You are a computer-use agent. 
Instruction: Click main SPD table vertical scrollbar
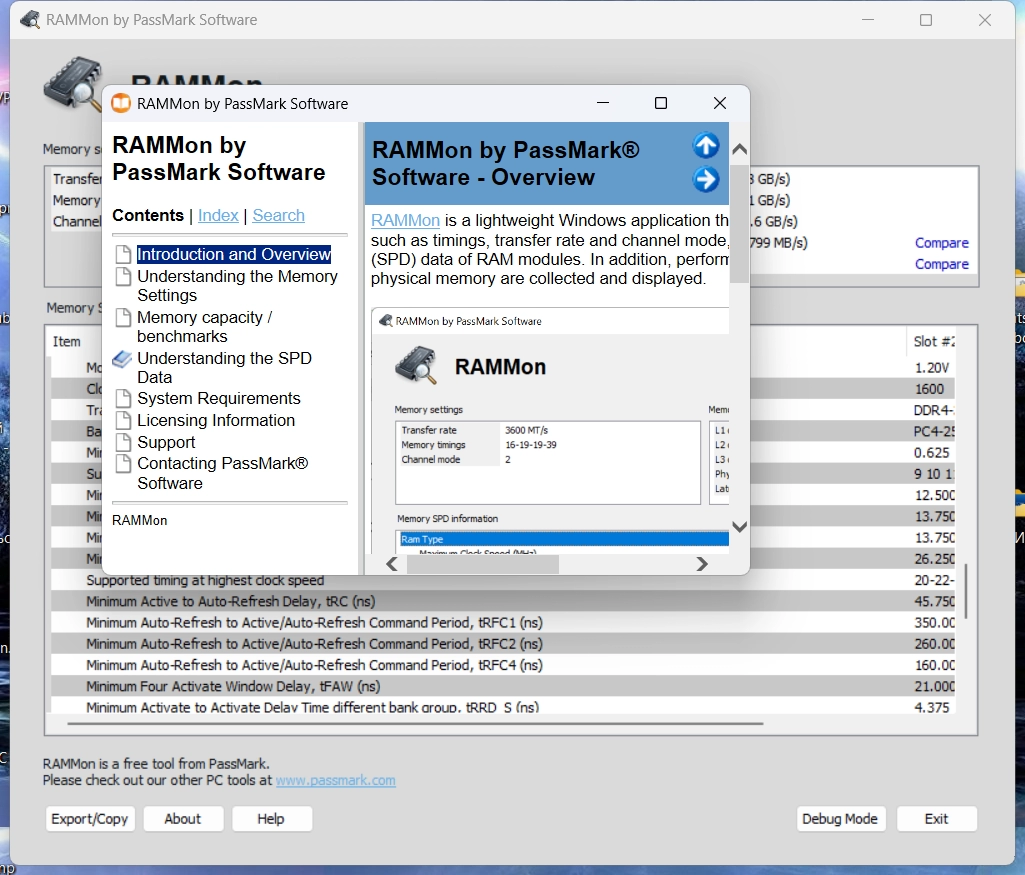click(x=966, y=591)
